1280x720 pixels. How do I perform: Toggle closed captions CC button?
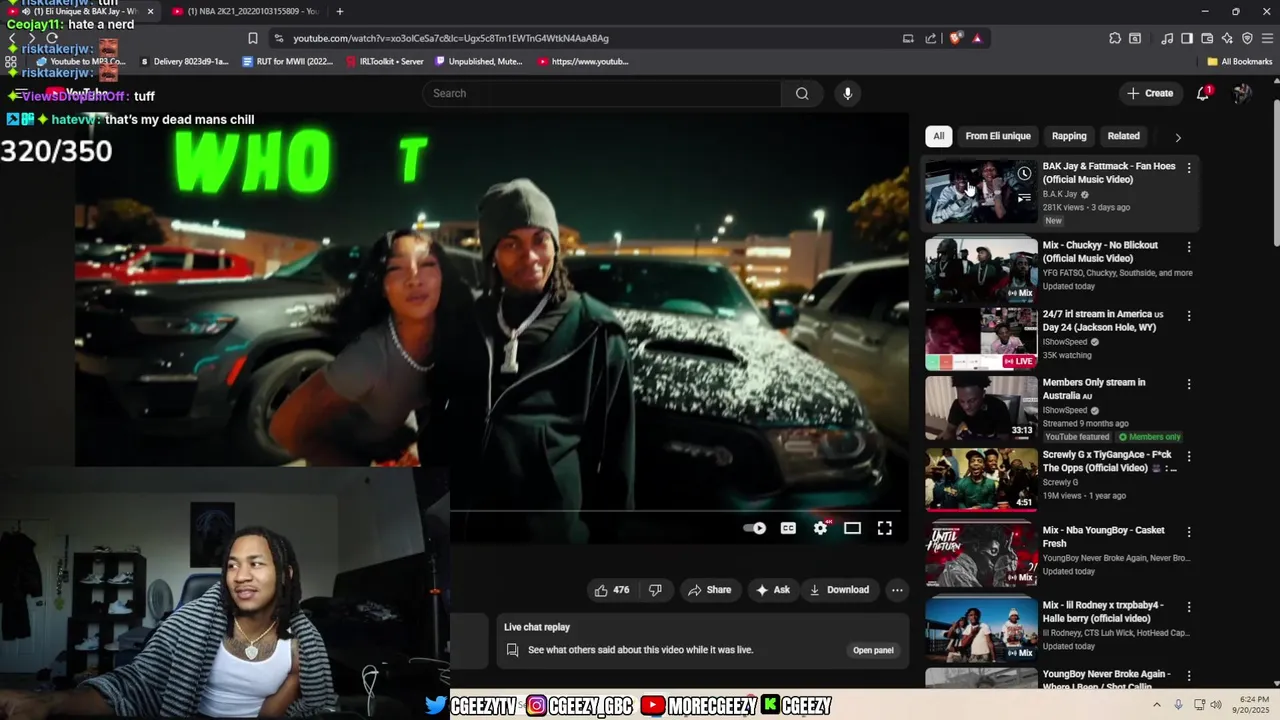tap(788, 528)
